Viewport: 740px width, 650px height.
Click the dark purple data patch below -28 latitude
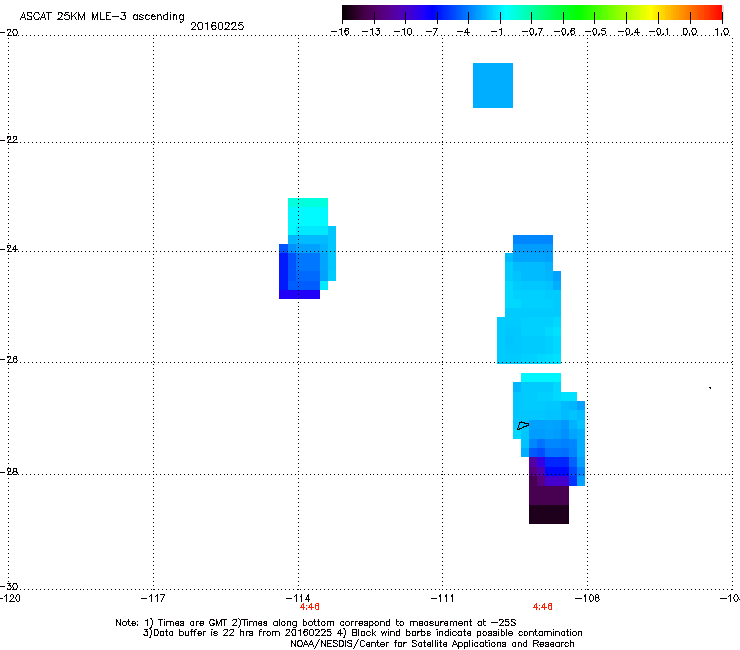549,505
